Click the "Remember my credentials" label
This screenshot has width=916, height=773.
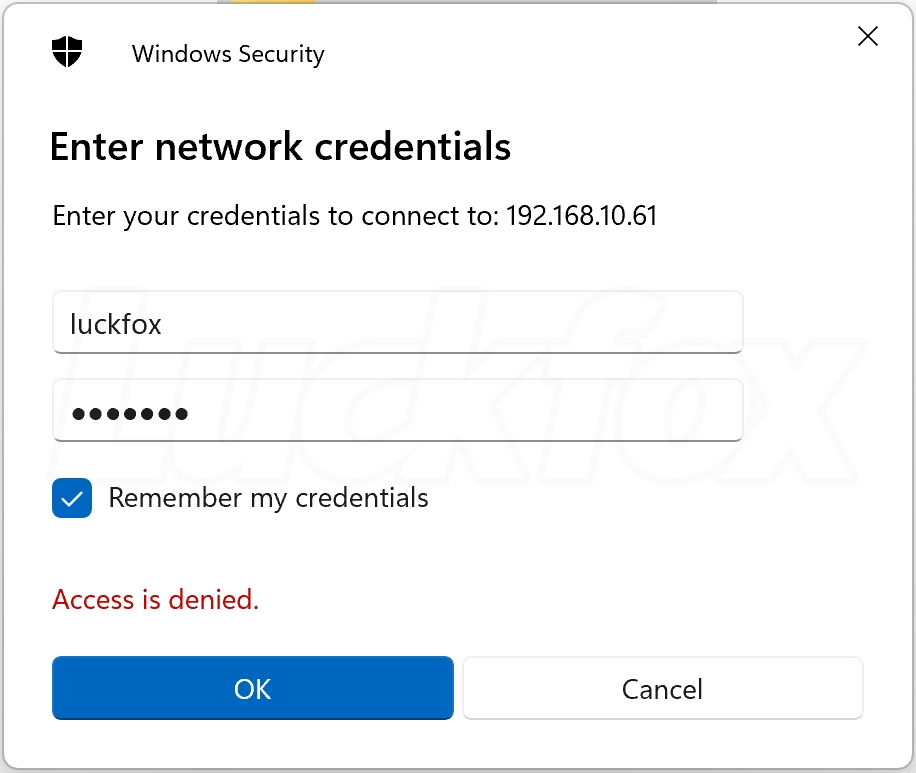click(x=268, y=498)
